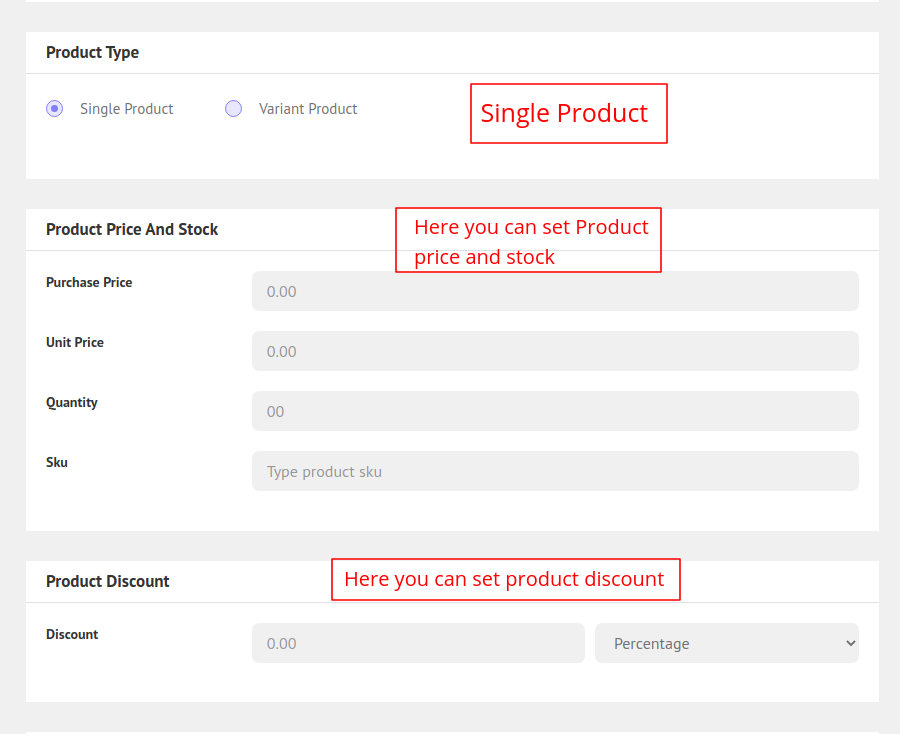The height and width of the screenshot is (734, 900).
Task: Choose the Variant Product radio button
Action: click(233, 109)
